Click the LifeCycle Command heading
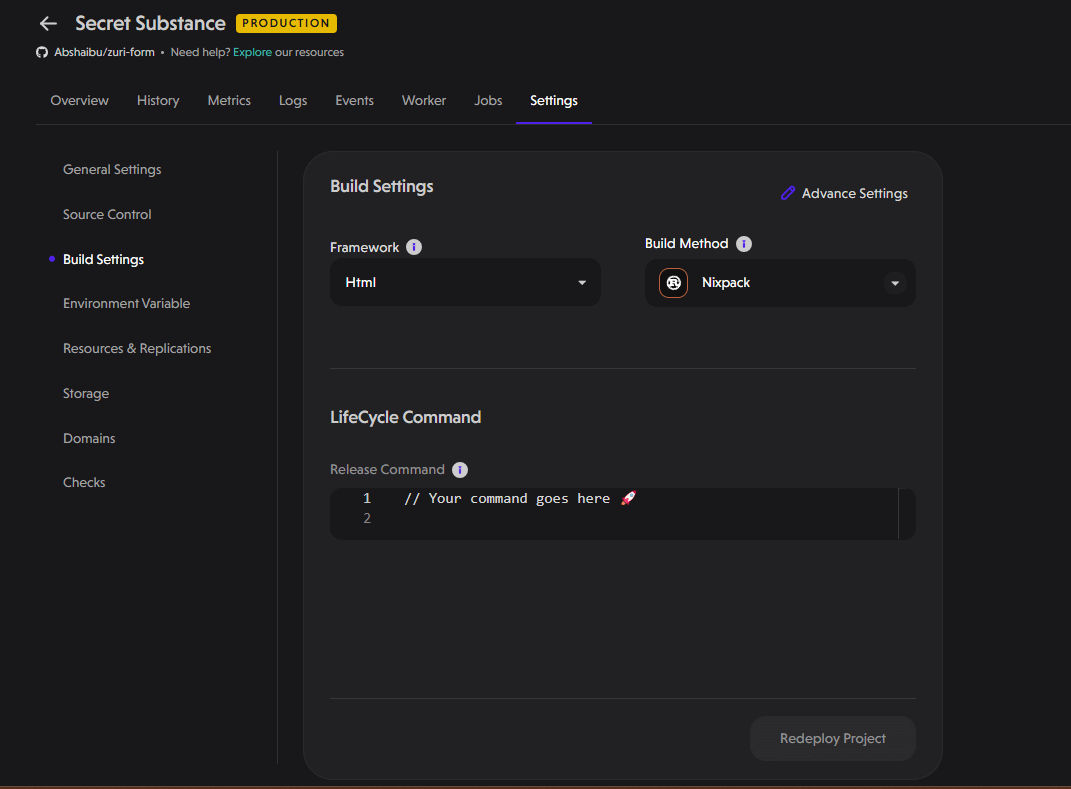 pos(406,417)
